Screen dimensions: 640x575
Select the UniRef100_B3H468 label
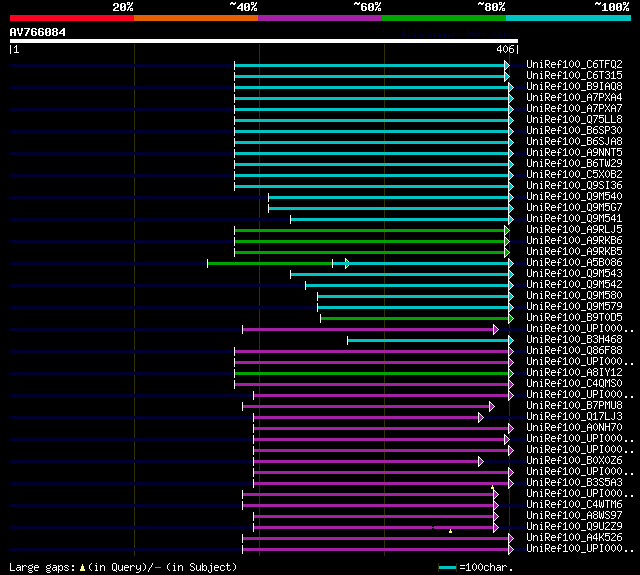point(574,340)
